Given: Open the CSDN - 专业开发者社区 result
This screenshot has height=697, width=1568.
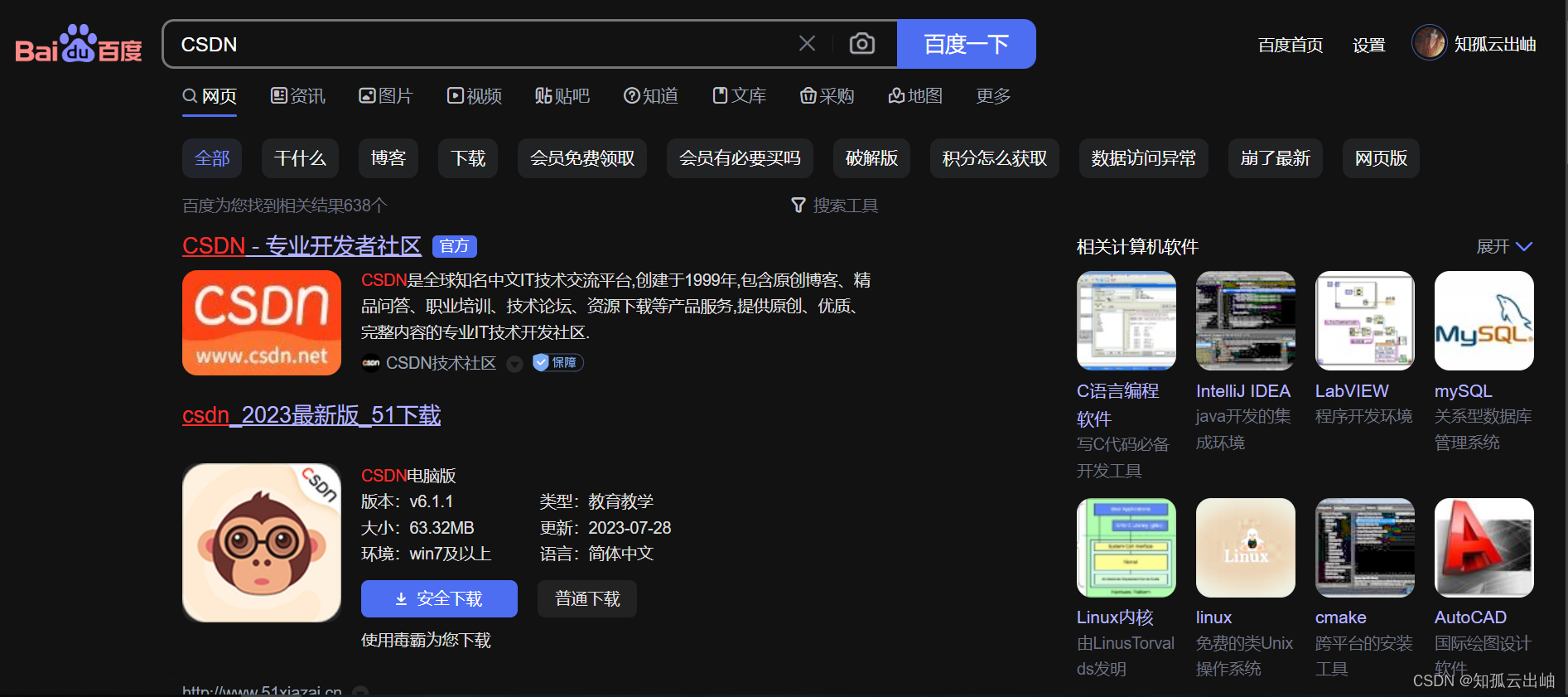Looking at the screenshot, I should point(302,246).
